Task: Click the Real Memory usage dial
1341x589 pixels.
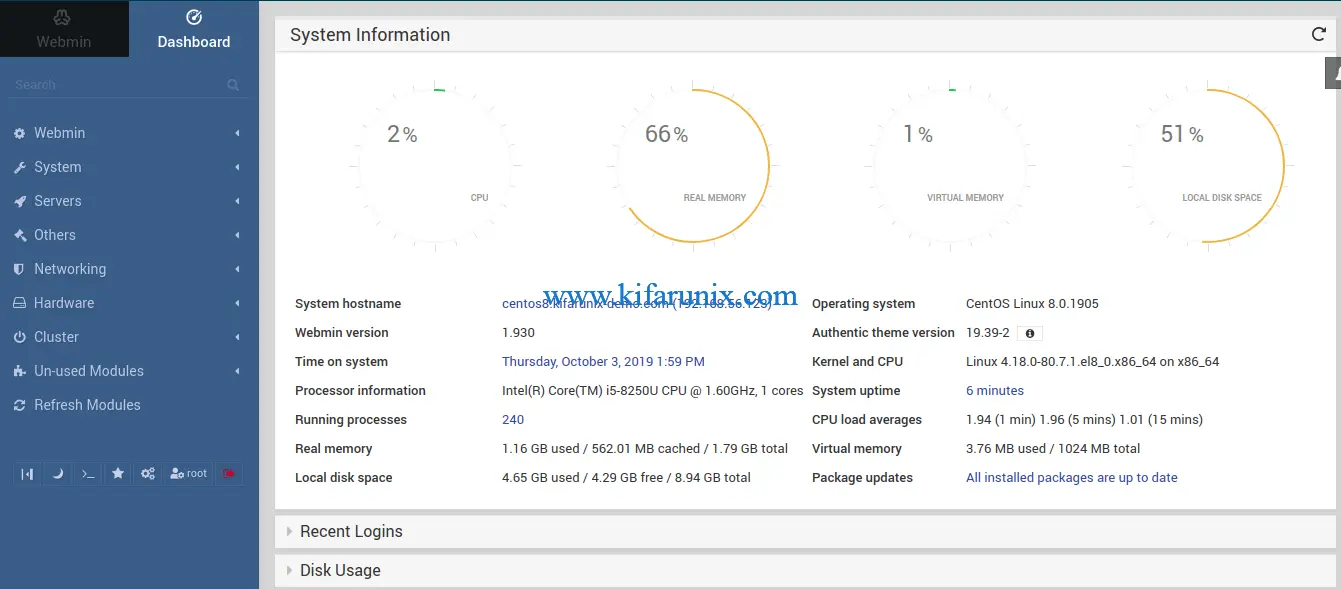Action: coord(692,165)
